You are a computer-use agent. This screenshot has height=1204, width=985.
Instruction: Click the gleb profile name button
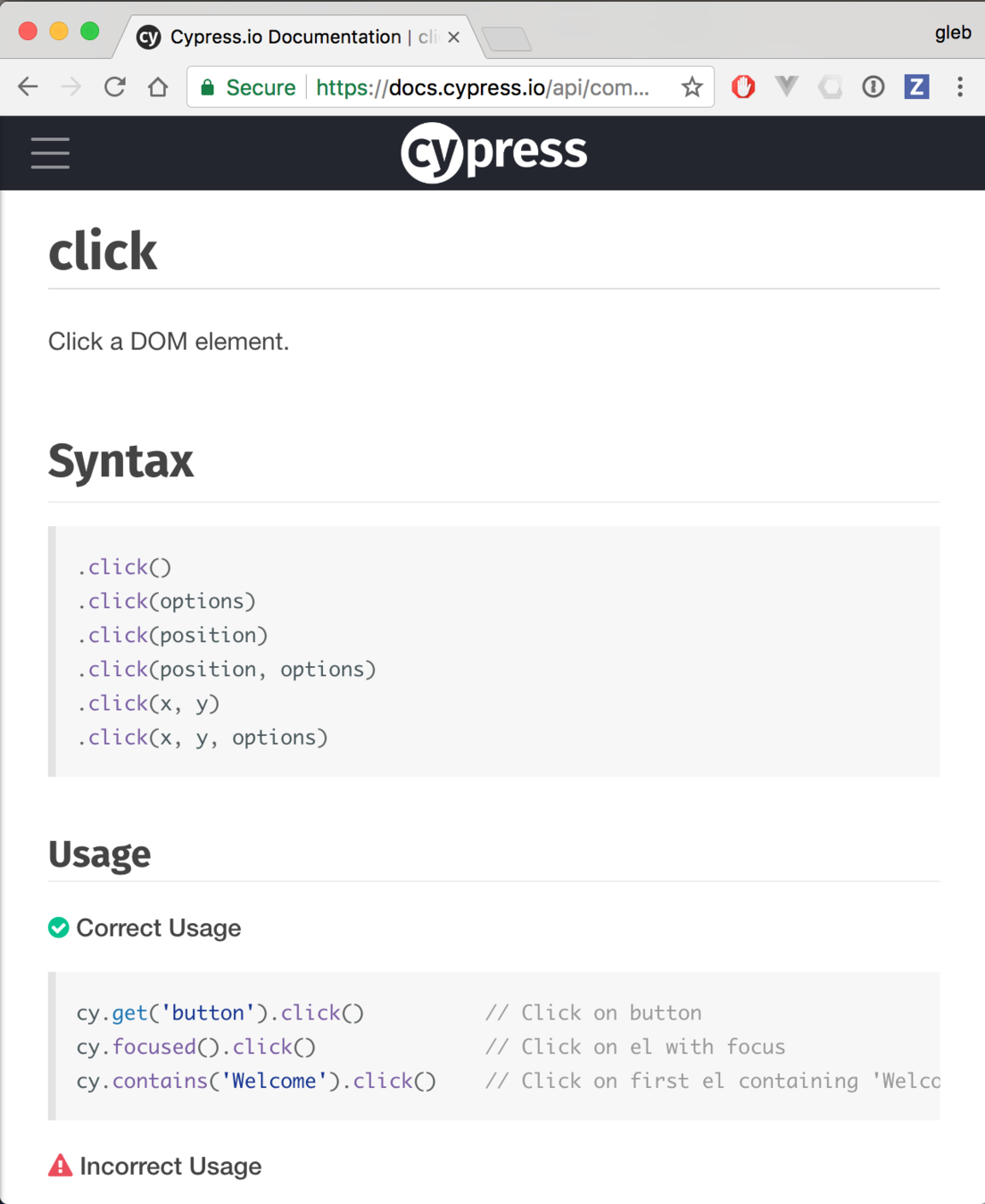pyautogui.click(x=952, y=33)
